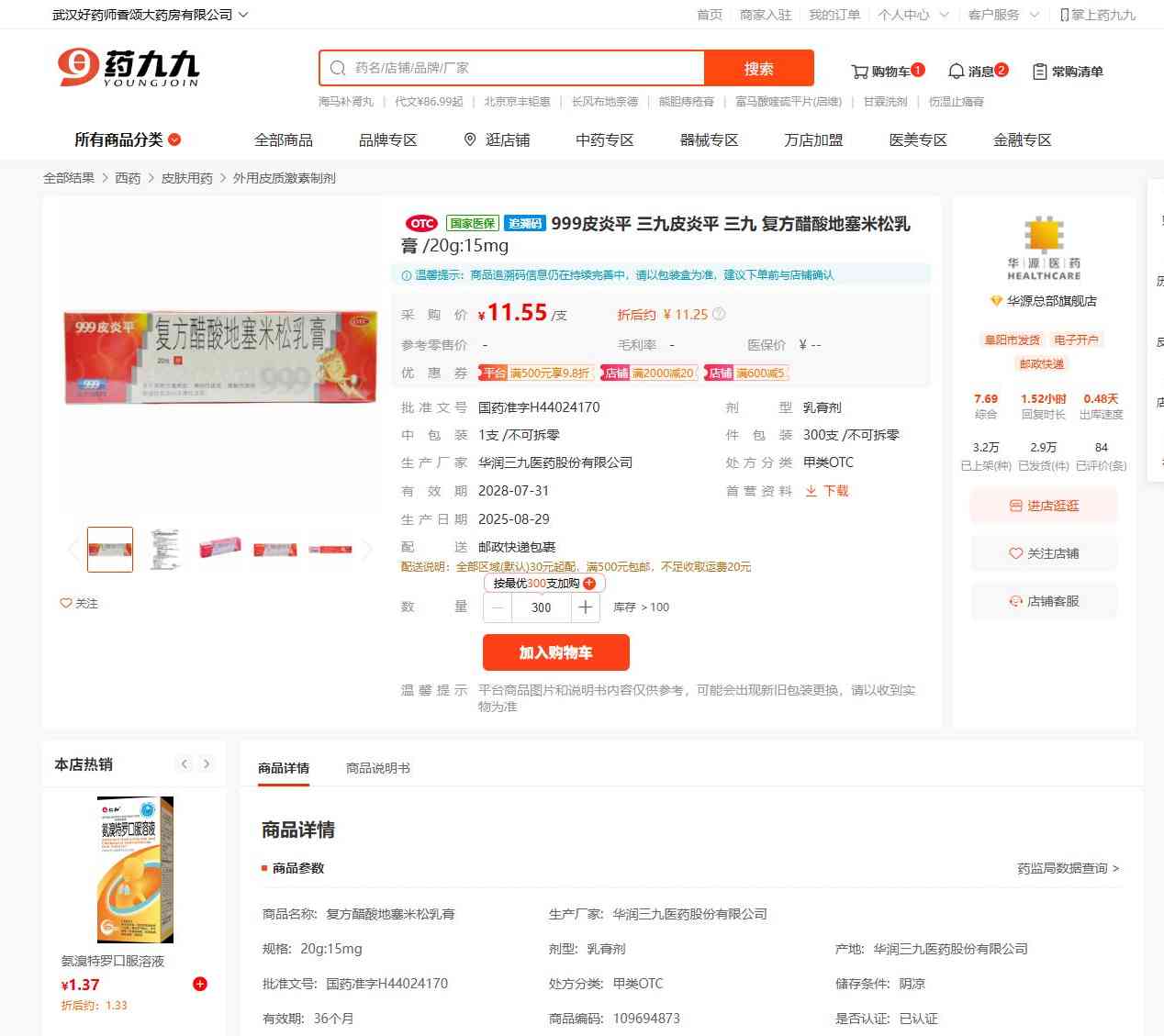Add 氨溴特罗口服溶液 with red plus icon
This screenshot has width=1164, height=1036.
[200, 984]
